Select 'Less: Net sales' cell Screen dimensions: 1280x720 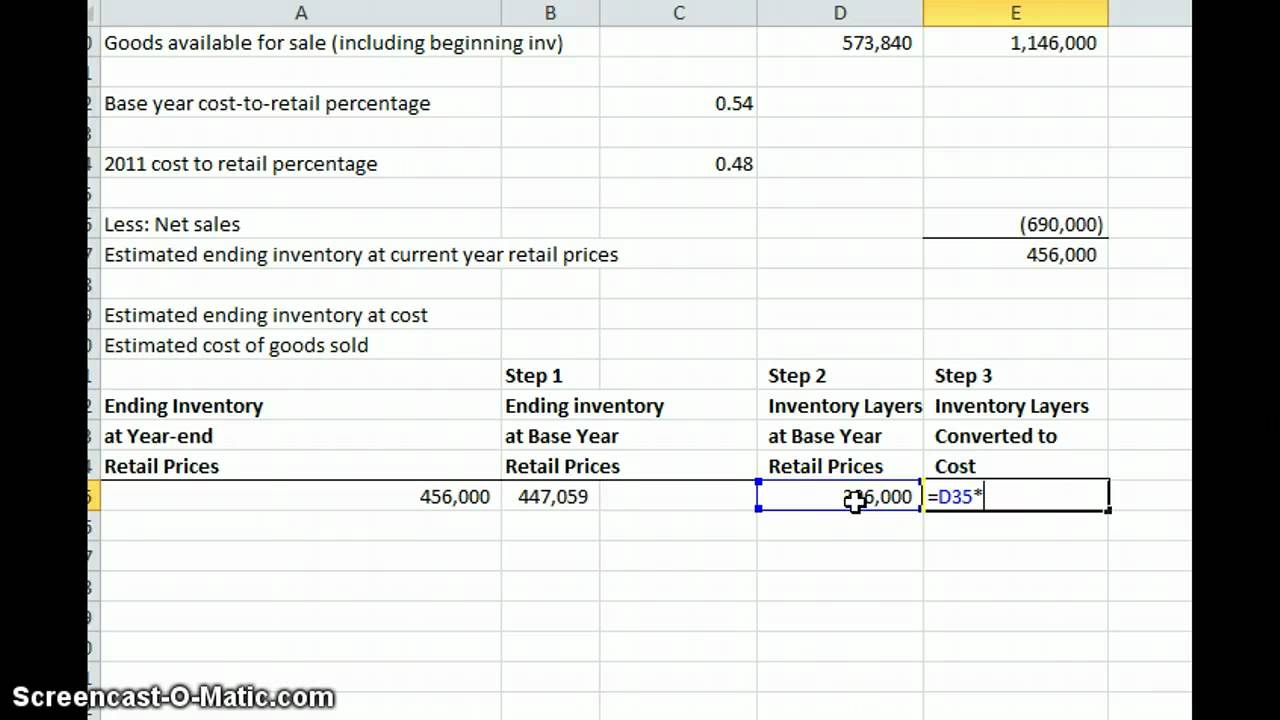click(300, 225)
